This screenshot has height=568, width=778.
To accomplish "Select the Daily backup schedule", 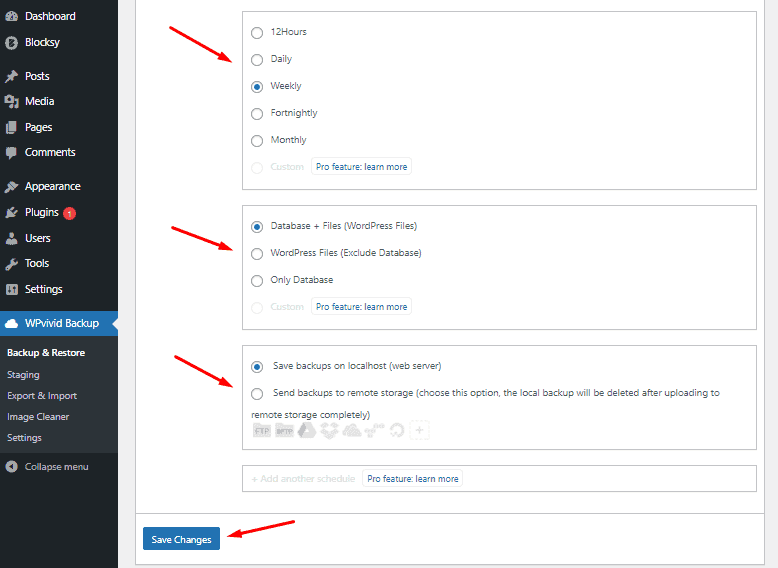I will tap(257, 60).
